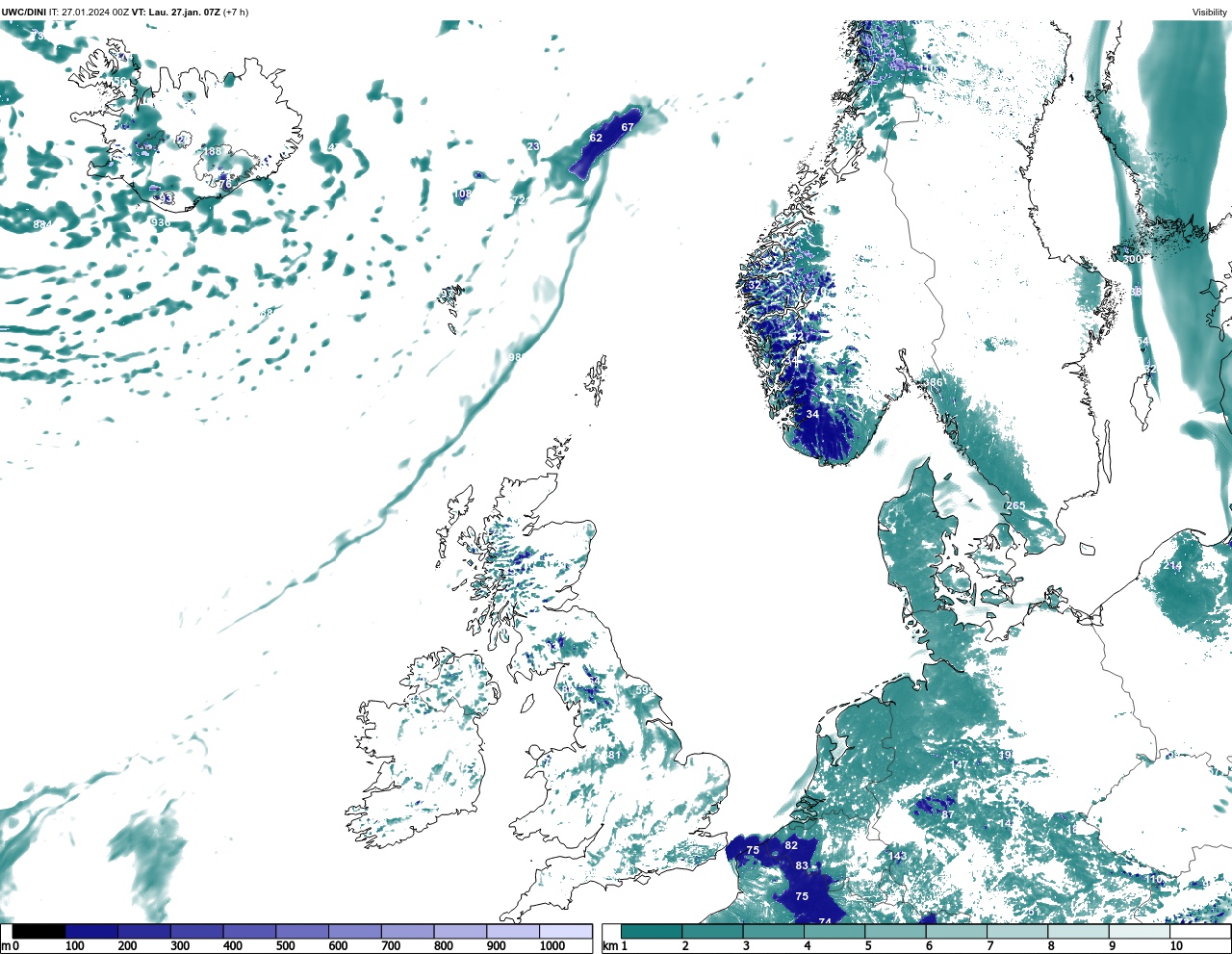The image size is (1232, 954).
Task: Click the '62' visibility value over the sea
Action: [596, 138]
